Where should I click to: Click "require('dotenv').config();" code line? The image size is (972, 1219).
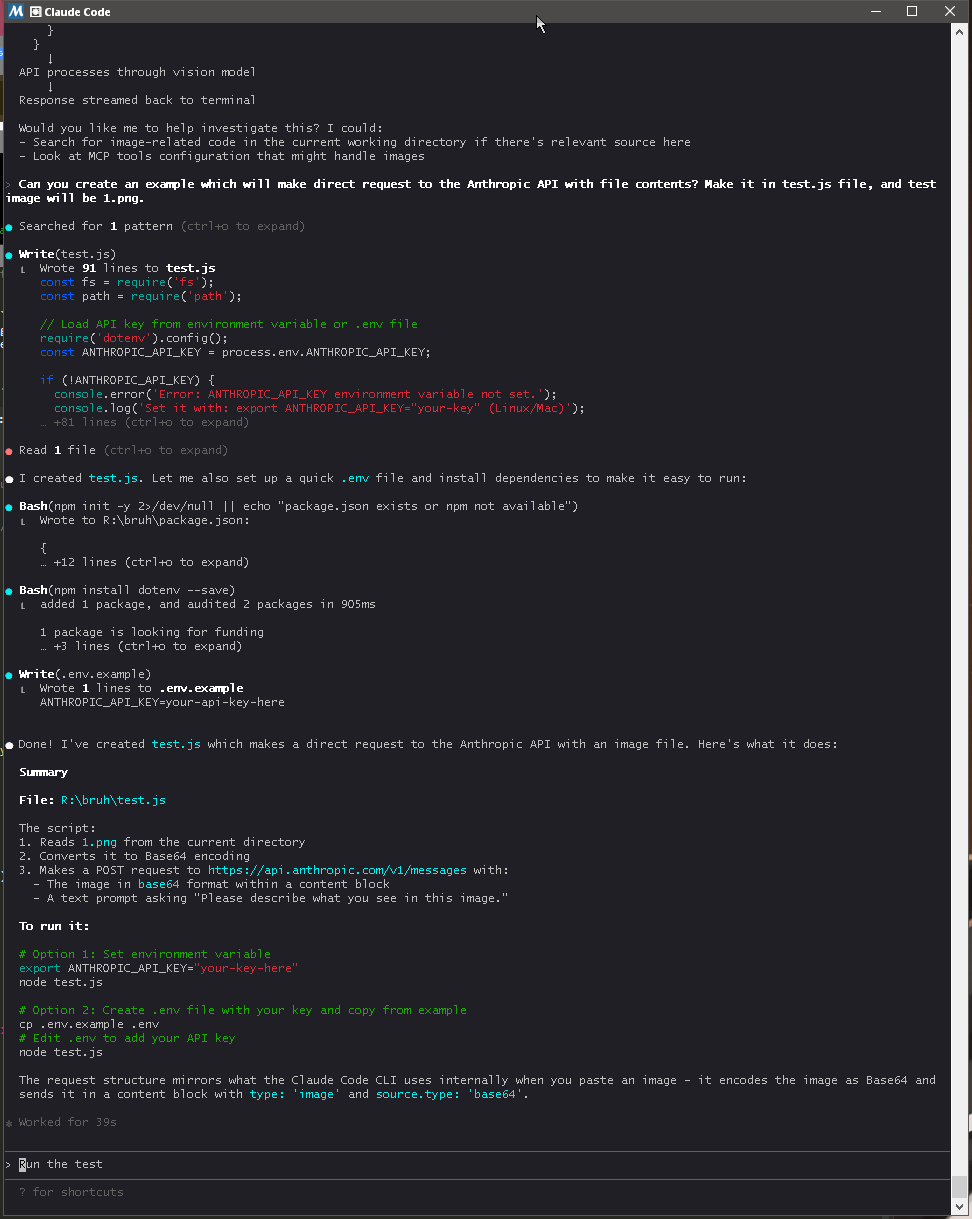coord(134,338)
